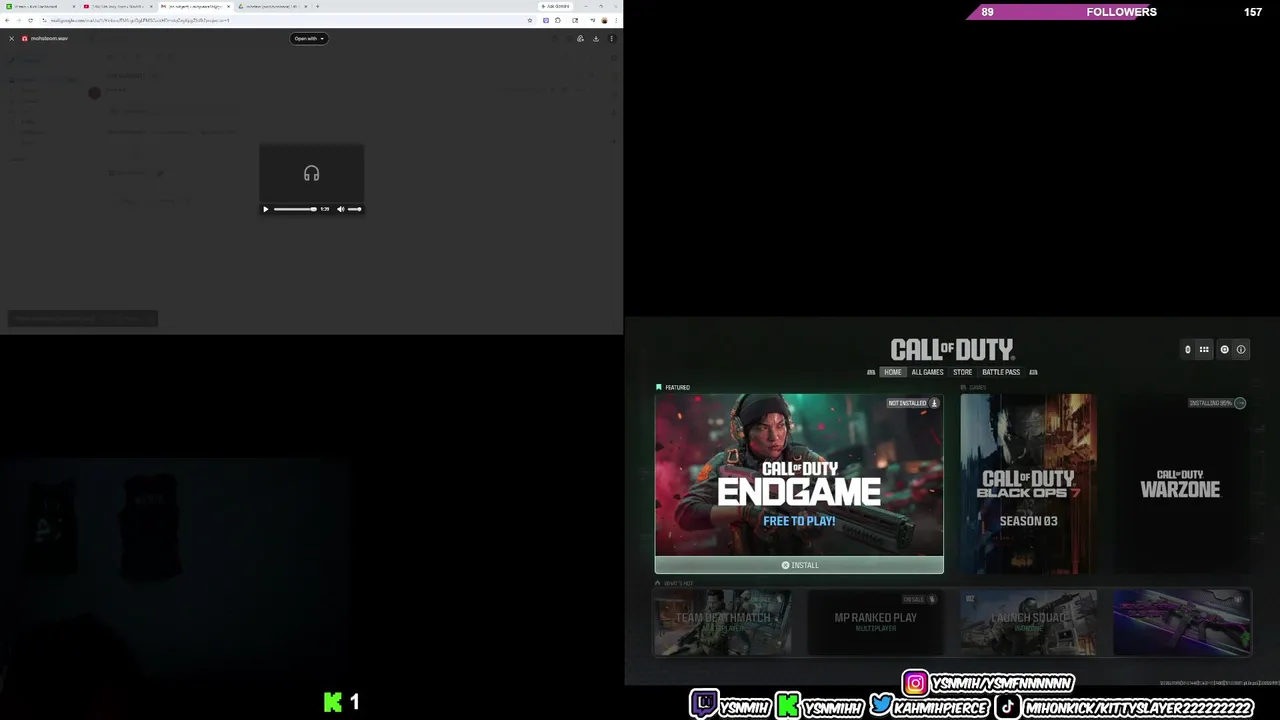Click the info icon in COD header
The image size is (1280, 720).
click(x=1241, y=349)
